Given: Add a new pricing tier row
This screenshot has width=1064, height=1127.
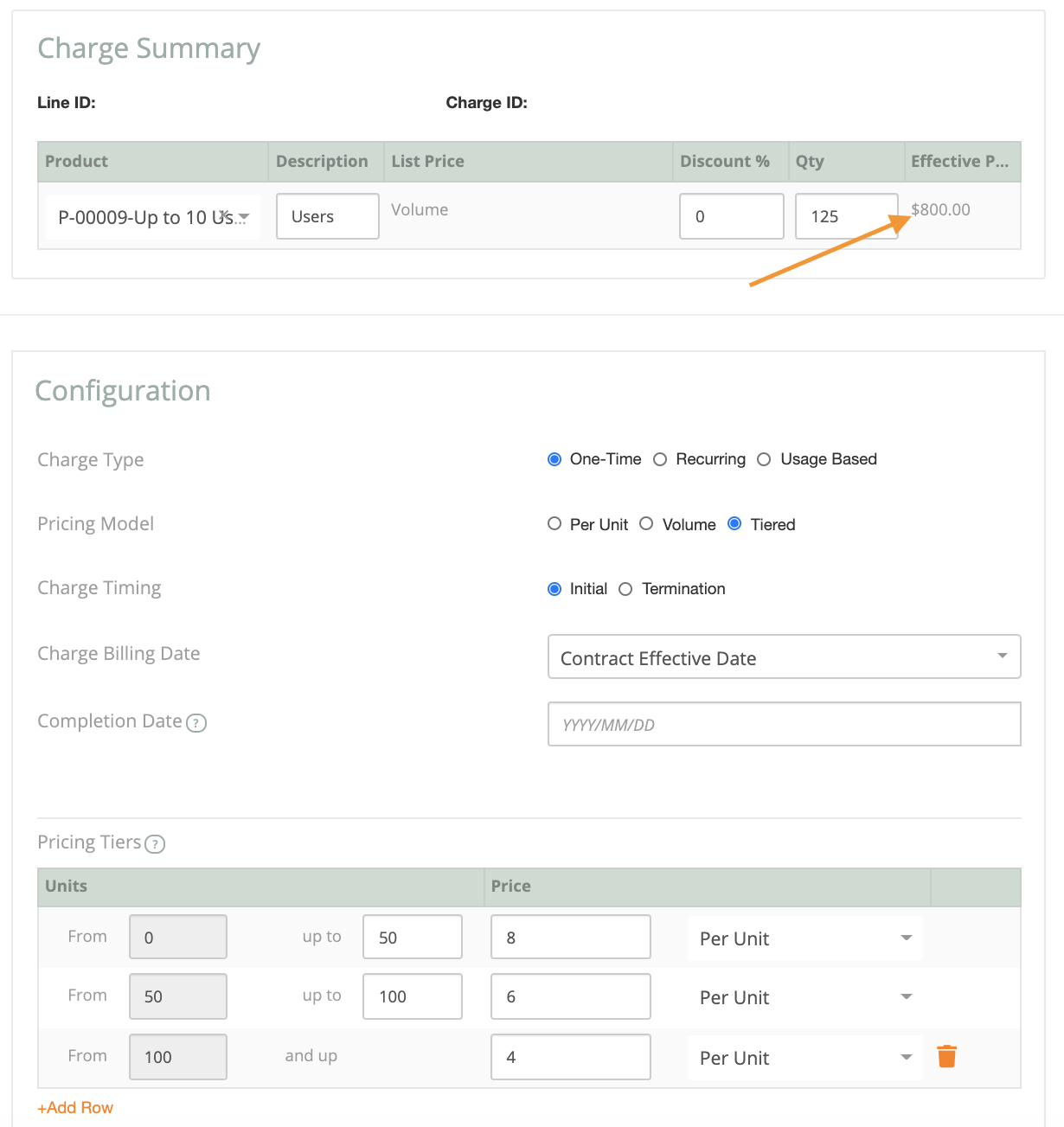Looking at the screenshot, I should click(75, 1108).
